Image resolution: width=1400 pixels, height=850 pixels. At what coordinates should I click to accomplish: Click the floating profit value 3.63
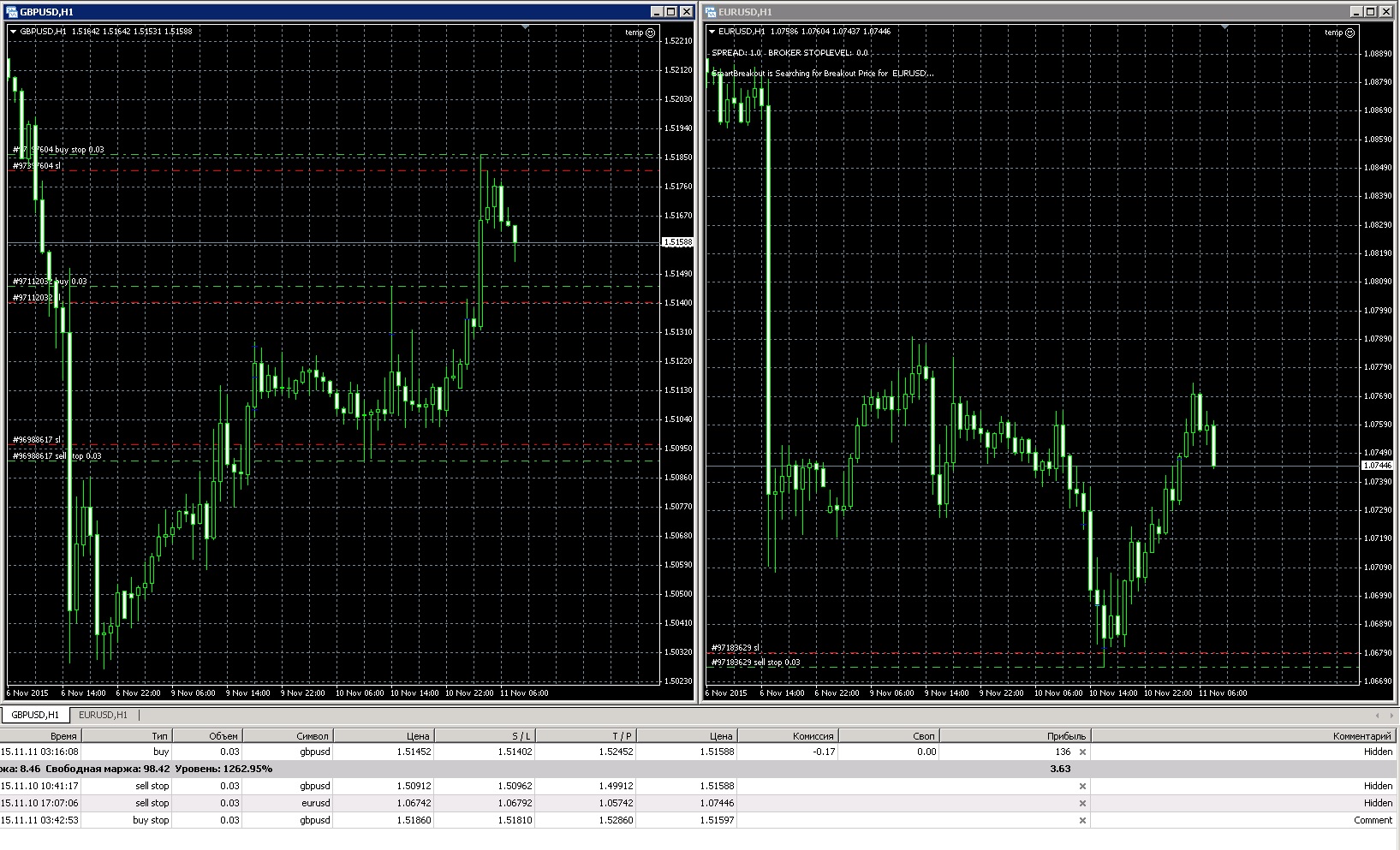tap(1060, 769)
